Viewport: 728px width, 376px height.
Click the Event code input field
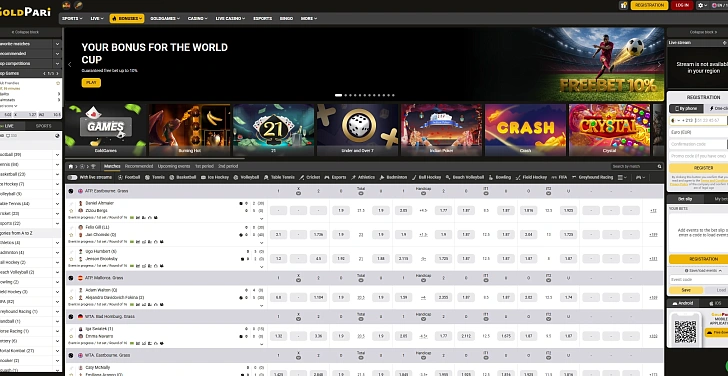pos(698,279)
